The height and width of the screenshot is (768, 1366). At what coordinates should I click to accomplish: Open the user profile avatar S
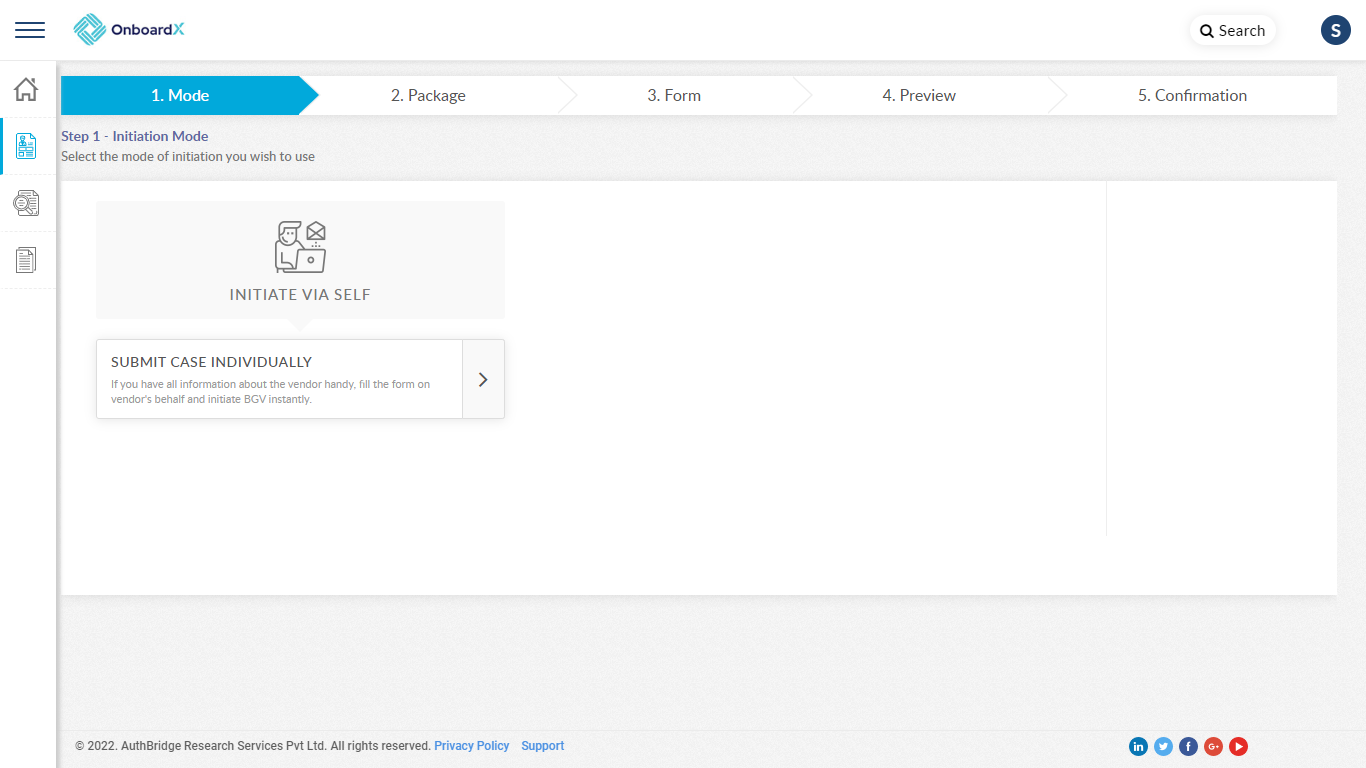click(x=1336, y=30)
